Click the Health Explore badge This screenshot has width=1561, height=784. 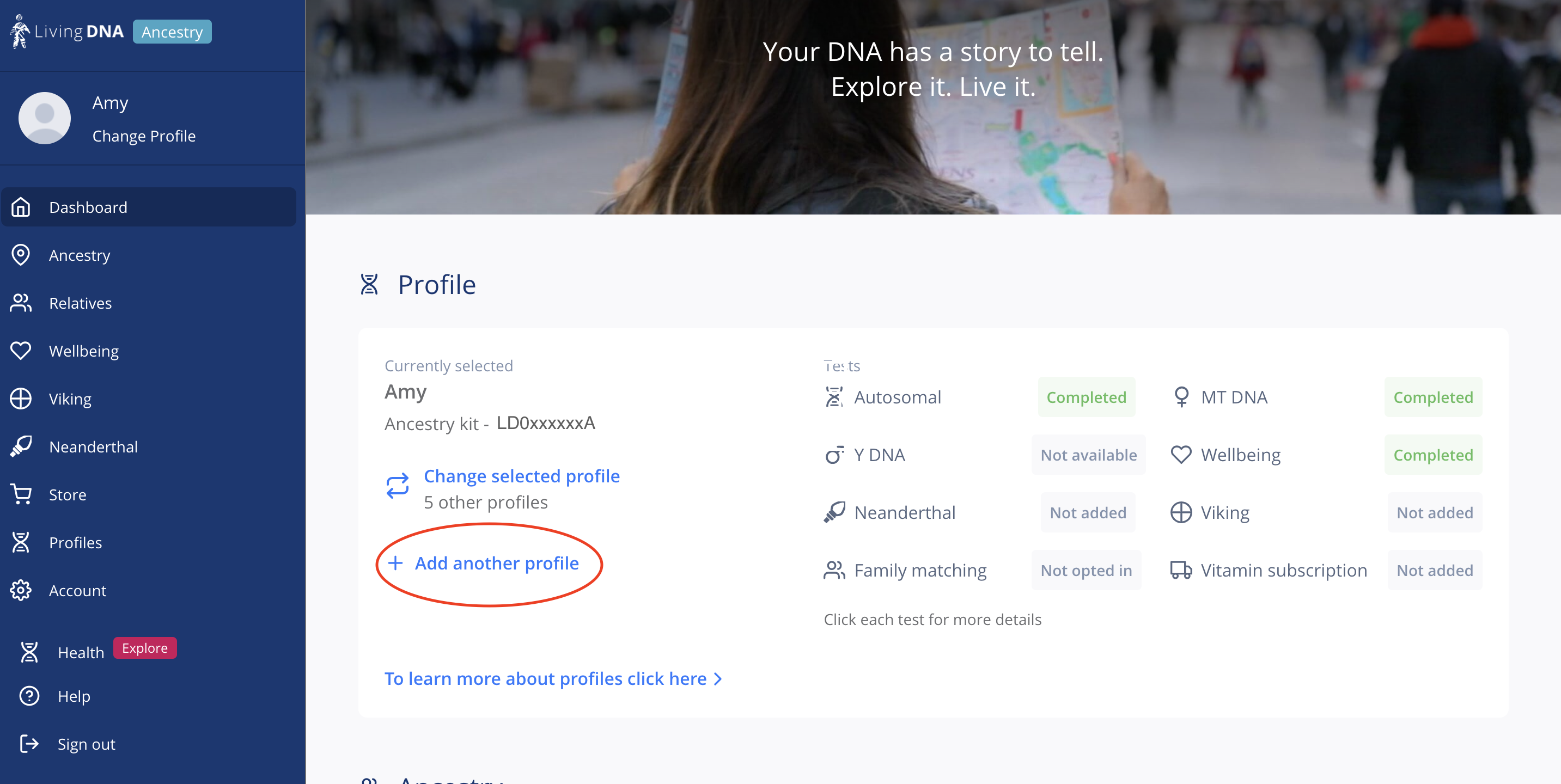click(145, 648)
